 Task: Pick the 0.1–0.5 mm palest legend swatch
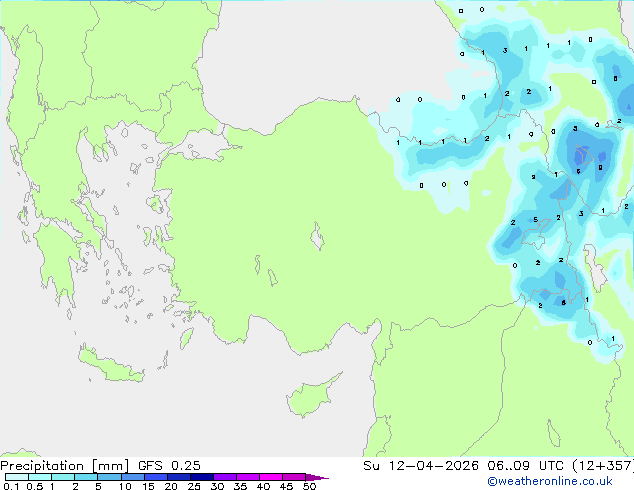coord(17,477)
